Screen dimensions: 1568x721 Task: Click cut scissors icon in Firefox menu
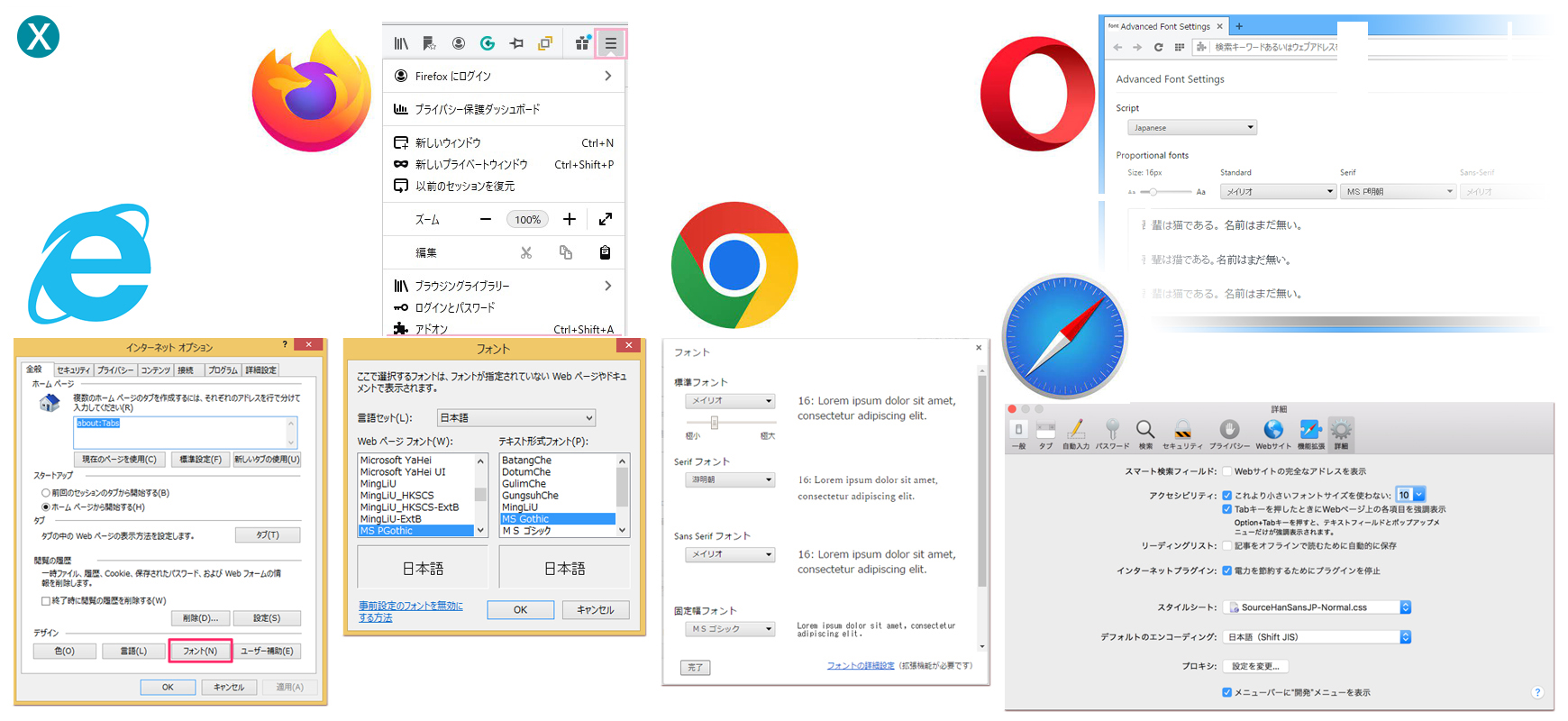pyautogui.click(x=526, y=252)
